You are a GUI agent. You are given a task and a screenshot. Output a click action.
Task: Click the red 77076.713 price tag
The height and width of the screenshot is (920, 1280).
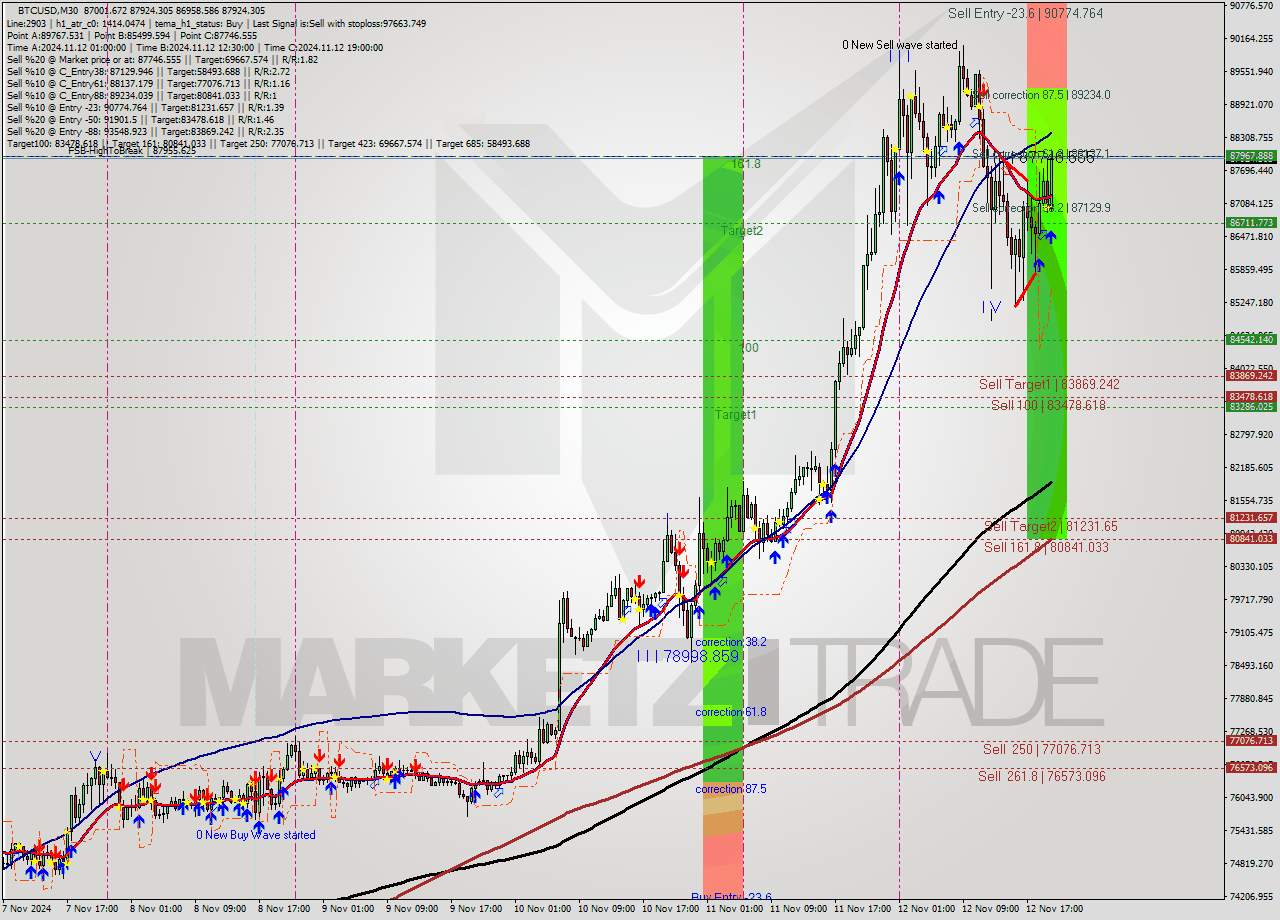tap(1251, 741)
